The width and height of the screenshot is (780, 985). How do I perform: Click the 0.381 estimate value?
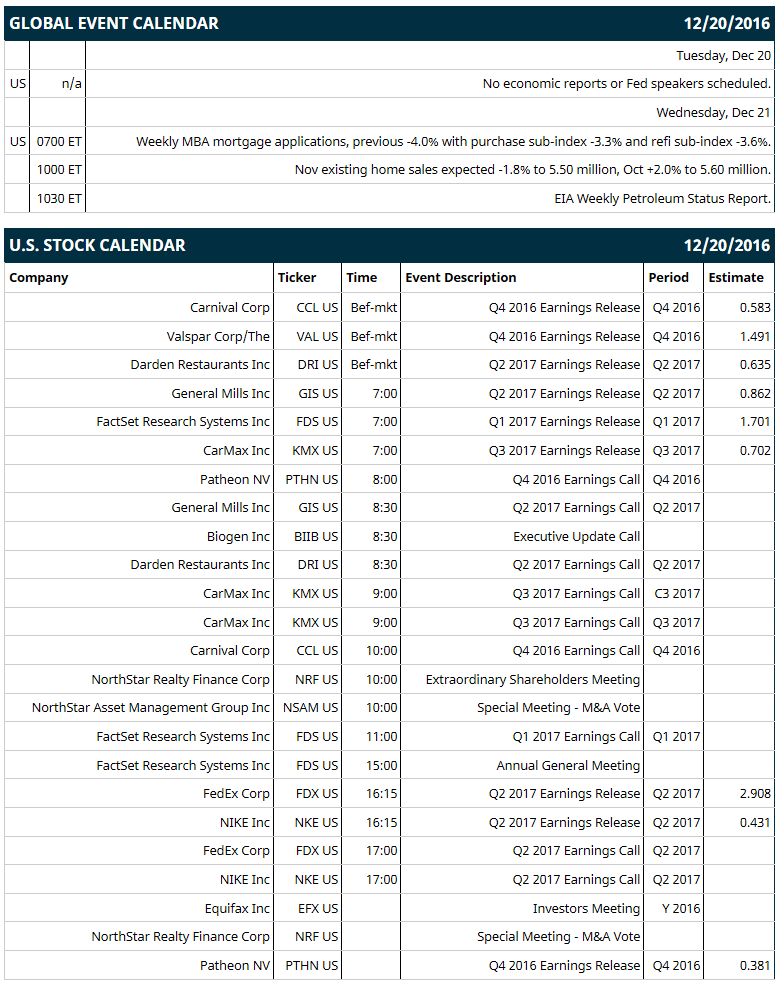coord(755,966)
